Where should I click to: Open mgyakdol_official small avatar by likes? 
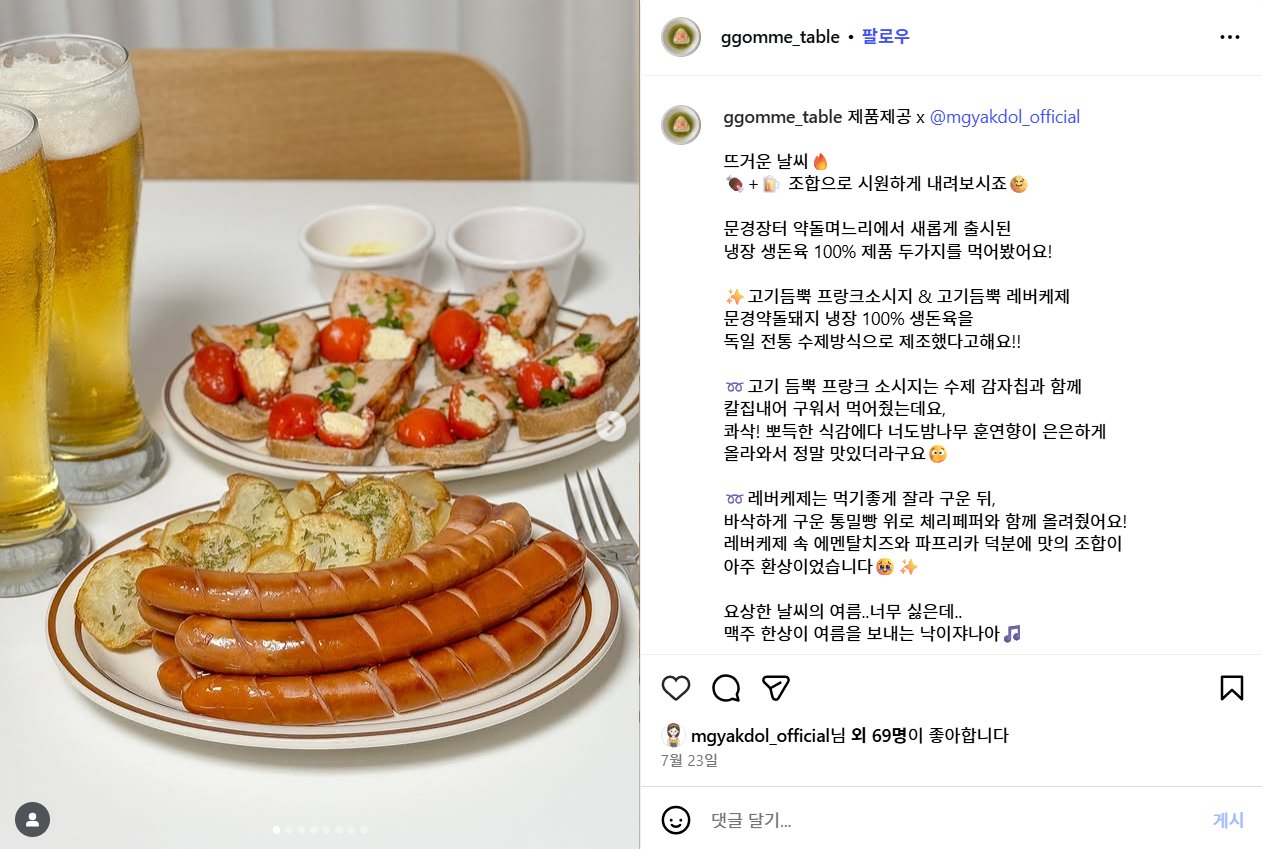pyautogui.click(x=674, y=736)
